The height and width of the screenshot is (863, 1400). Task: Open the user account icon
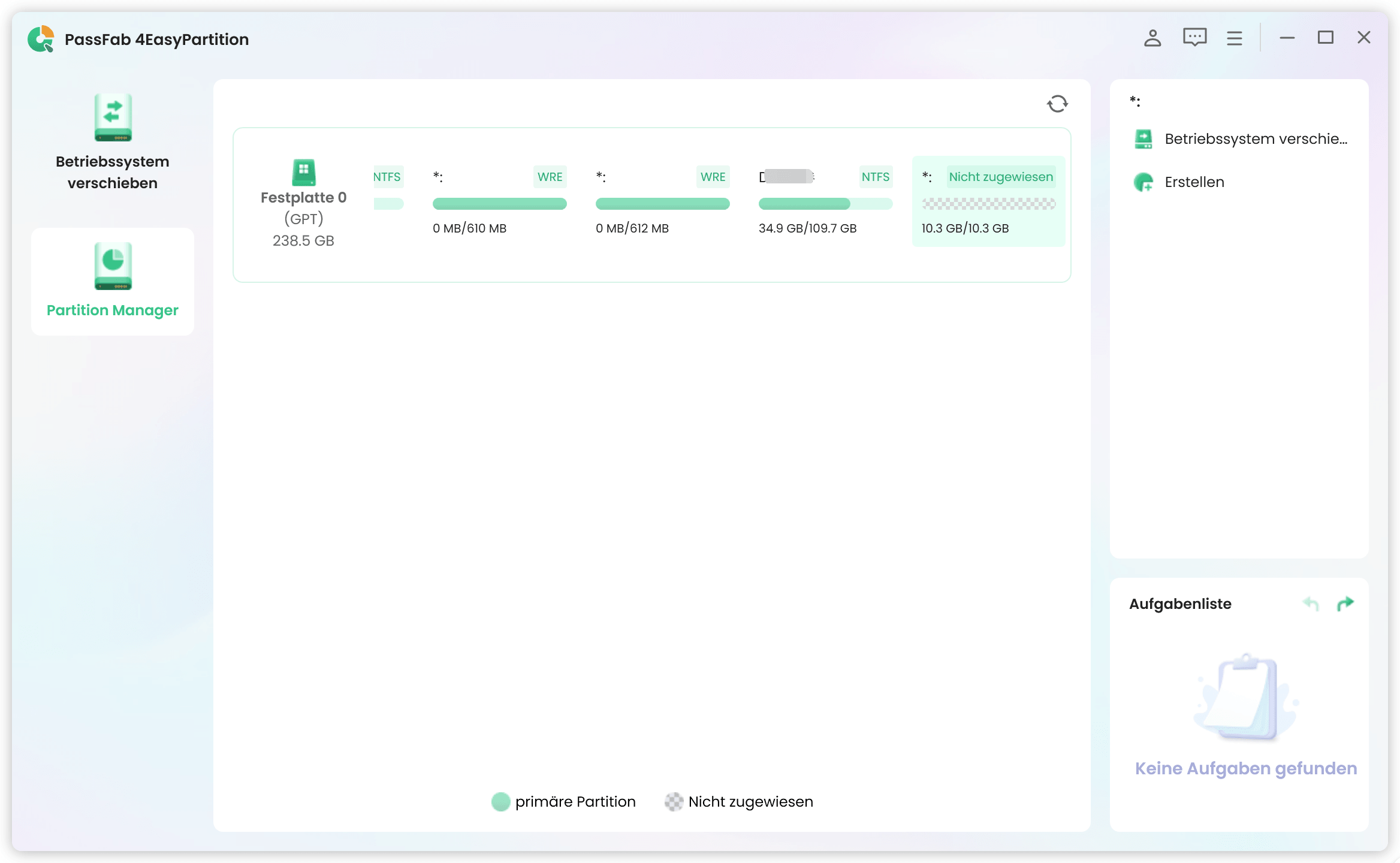click(1152, 38)
